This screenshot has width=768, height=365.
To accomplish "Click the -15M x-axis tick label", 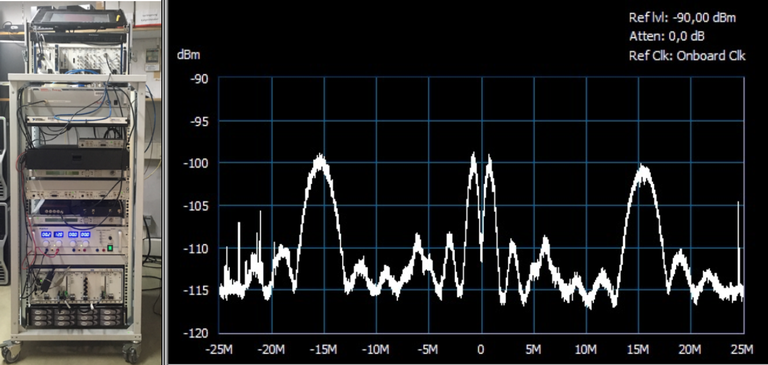I will [324, 350].
